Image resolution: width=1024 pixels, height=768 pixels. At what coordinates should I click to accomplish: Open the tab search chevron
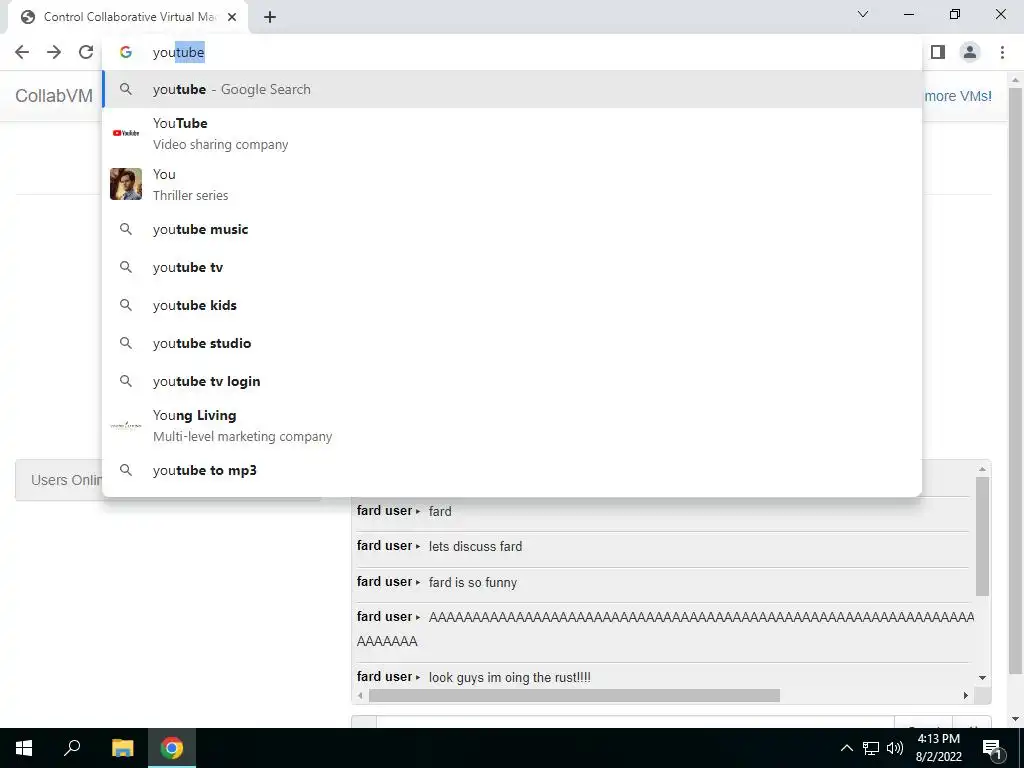863,14
